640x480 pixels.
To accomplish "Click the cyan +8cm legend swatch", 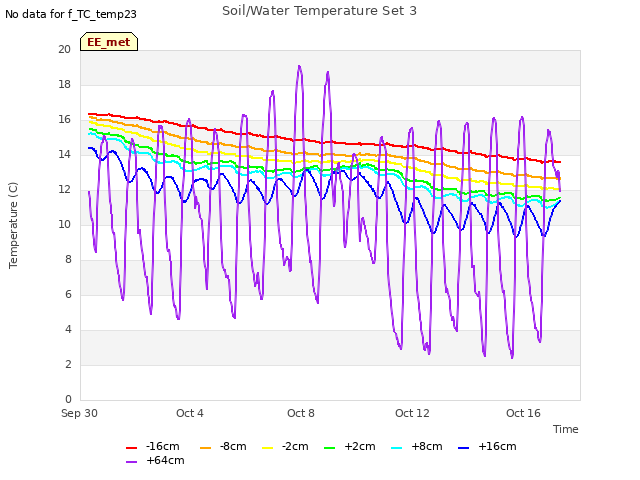I will click(x=397, y=448).
